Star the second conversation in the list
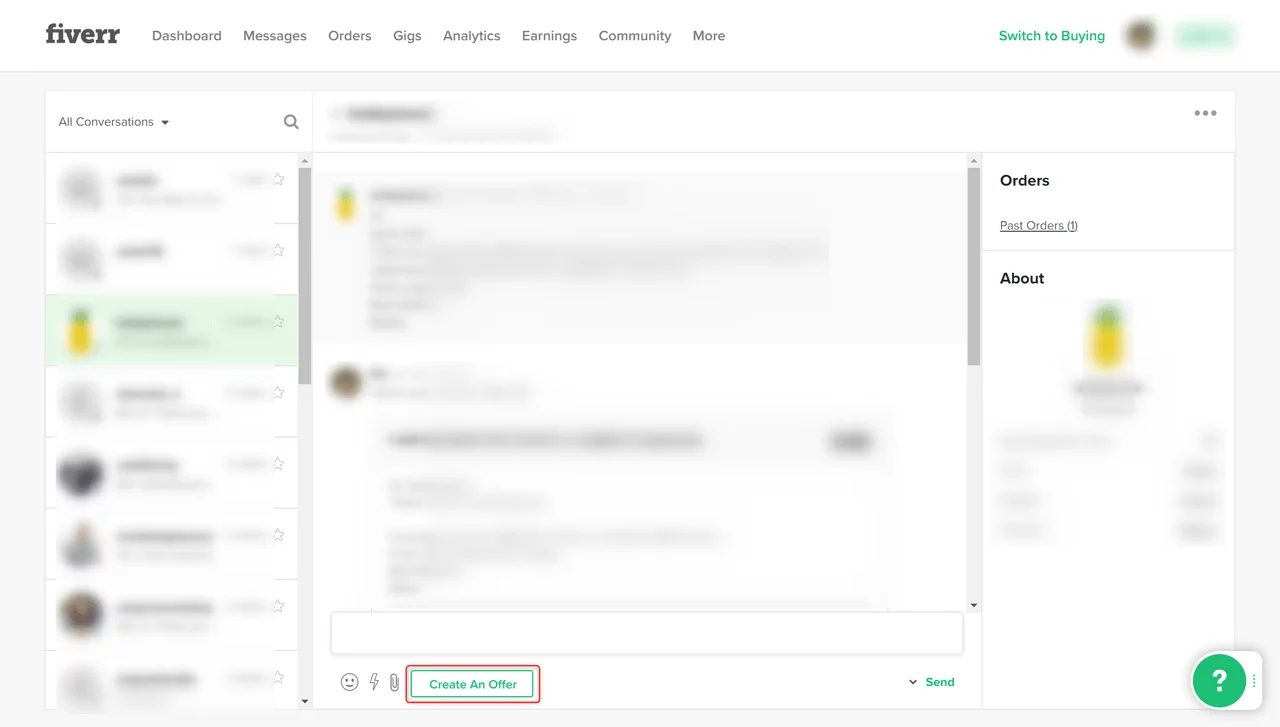The width and height of the screenshot is (1280, 727). coord(278,250)
